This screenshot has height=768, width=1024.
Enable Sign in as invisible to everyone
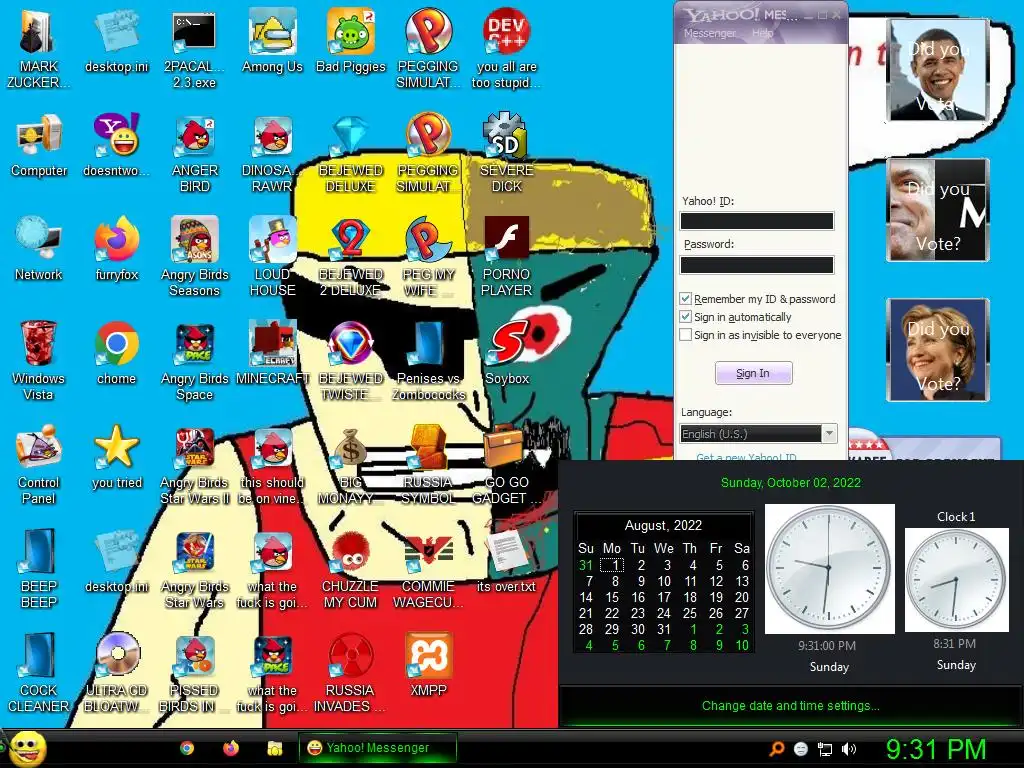point(686,335)
